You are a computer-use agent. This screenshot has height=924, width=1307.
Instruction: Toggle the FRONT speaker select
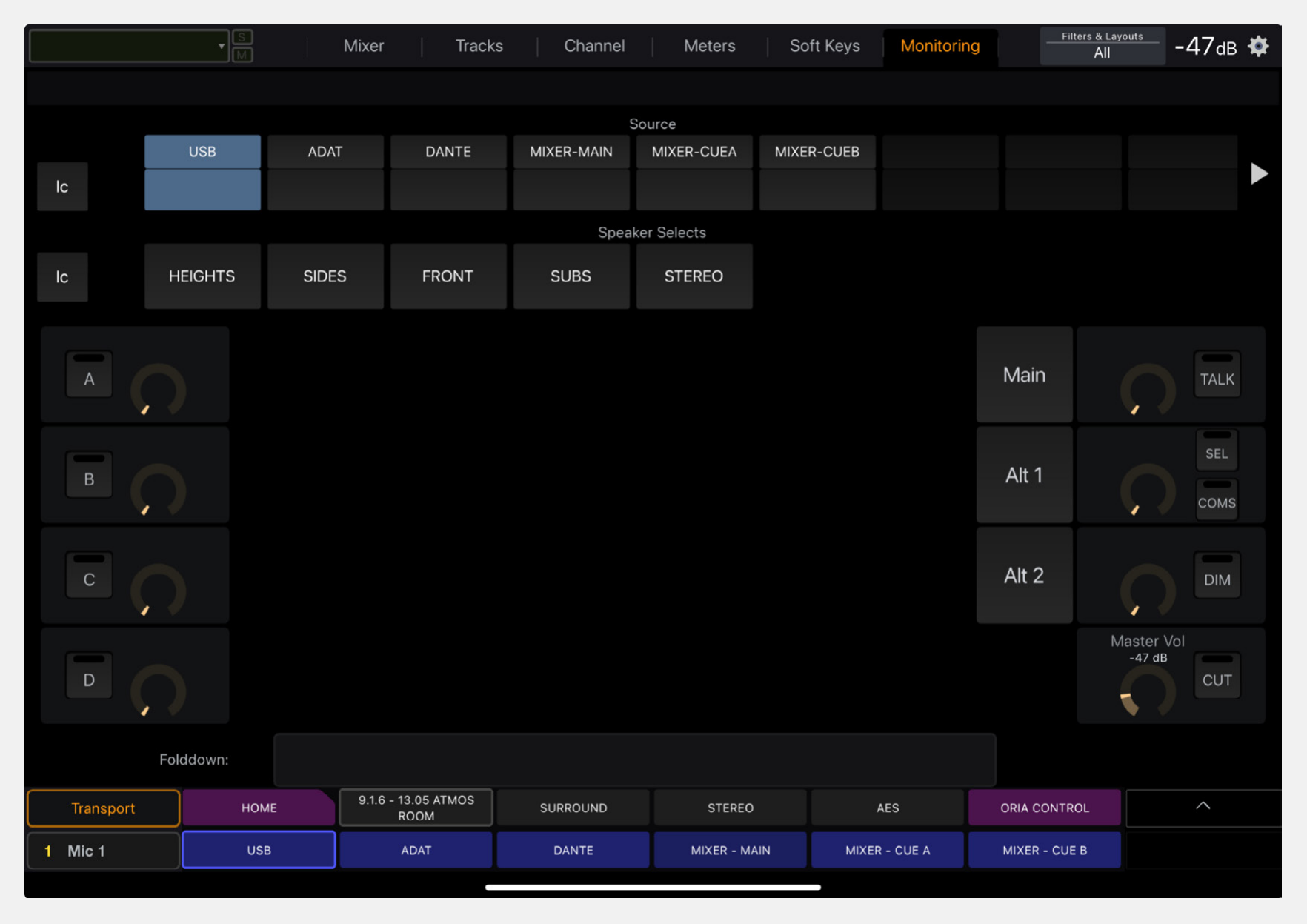point(448,276)
